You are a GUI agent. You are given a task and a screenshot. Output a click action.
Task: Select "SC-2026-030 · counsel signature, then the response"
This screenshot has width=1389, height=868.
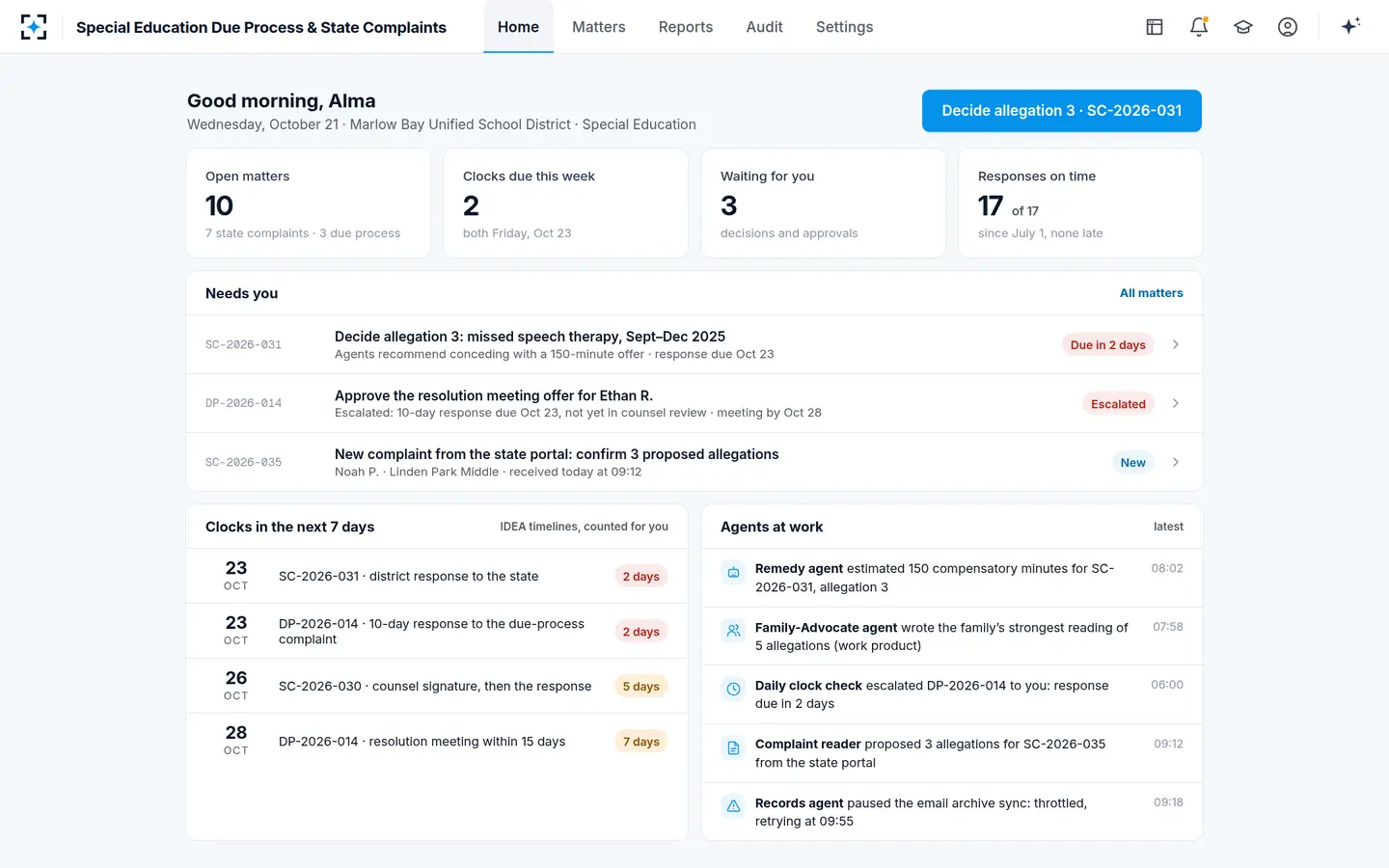[437, 687]
